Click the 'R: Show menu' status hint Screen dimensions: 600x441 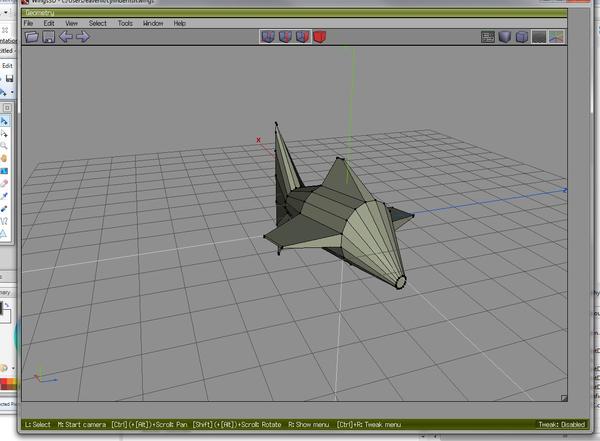[308, 425]
